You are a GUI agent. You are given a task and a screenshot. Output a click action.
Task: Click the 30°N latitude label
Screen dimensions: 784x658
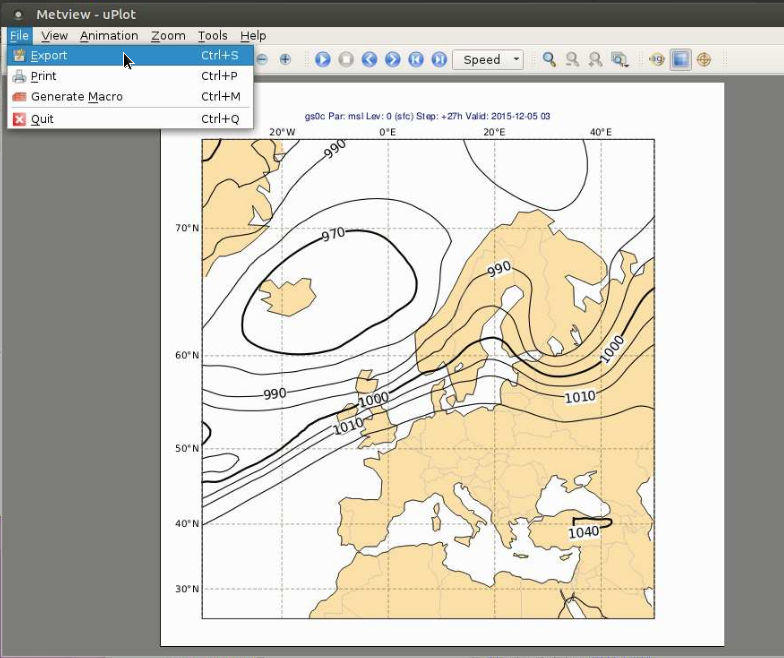click(x=187, y=588)
